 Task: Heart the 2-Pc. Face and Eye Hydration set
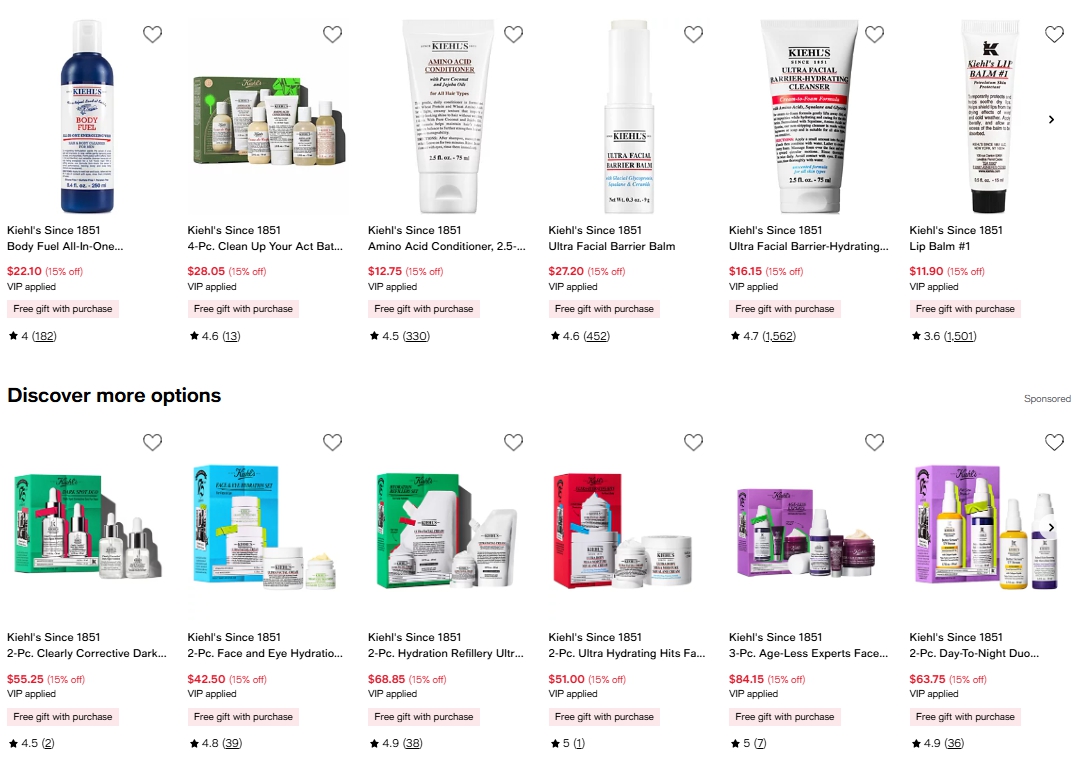[x=332, y=442]
